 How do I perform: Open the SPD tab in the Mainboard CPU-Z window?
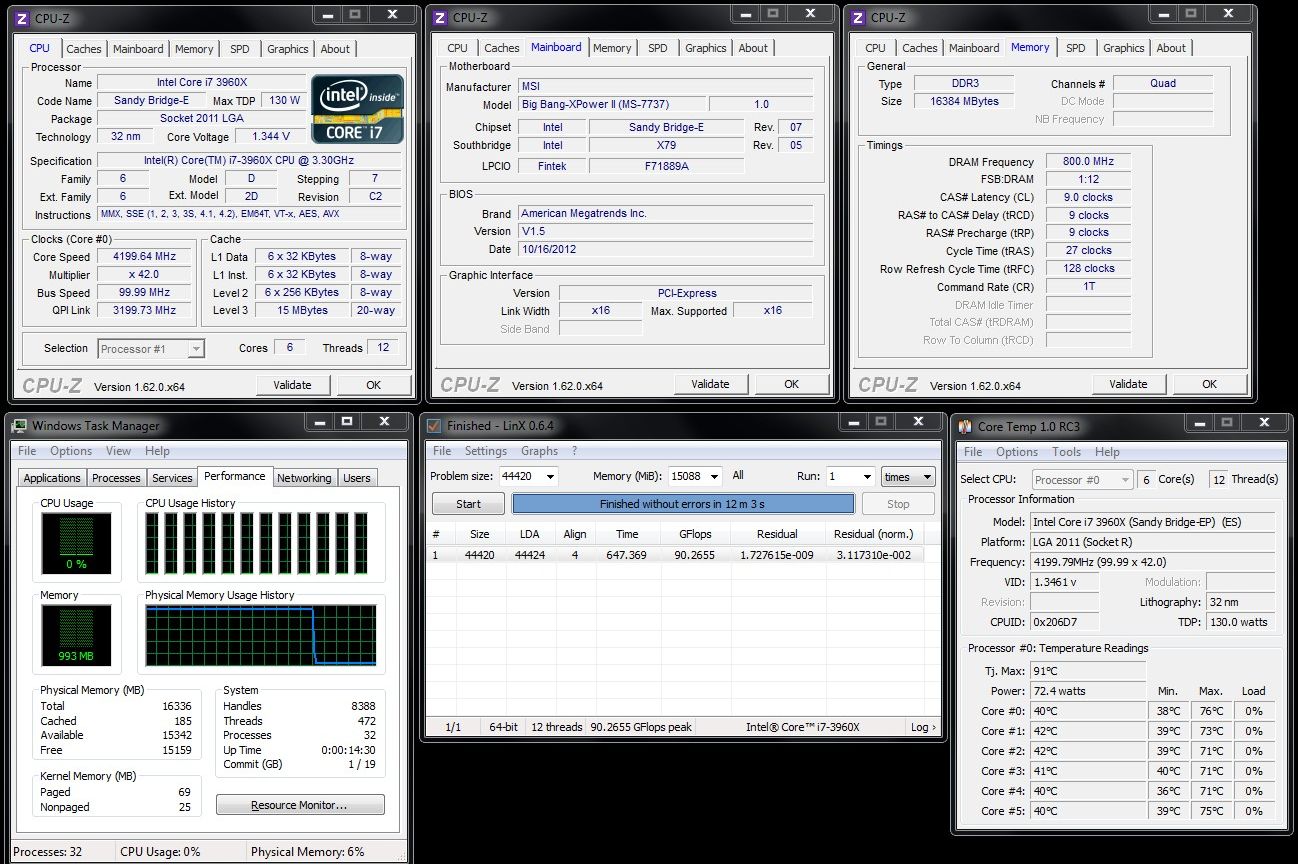tap(657, 48)
